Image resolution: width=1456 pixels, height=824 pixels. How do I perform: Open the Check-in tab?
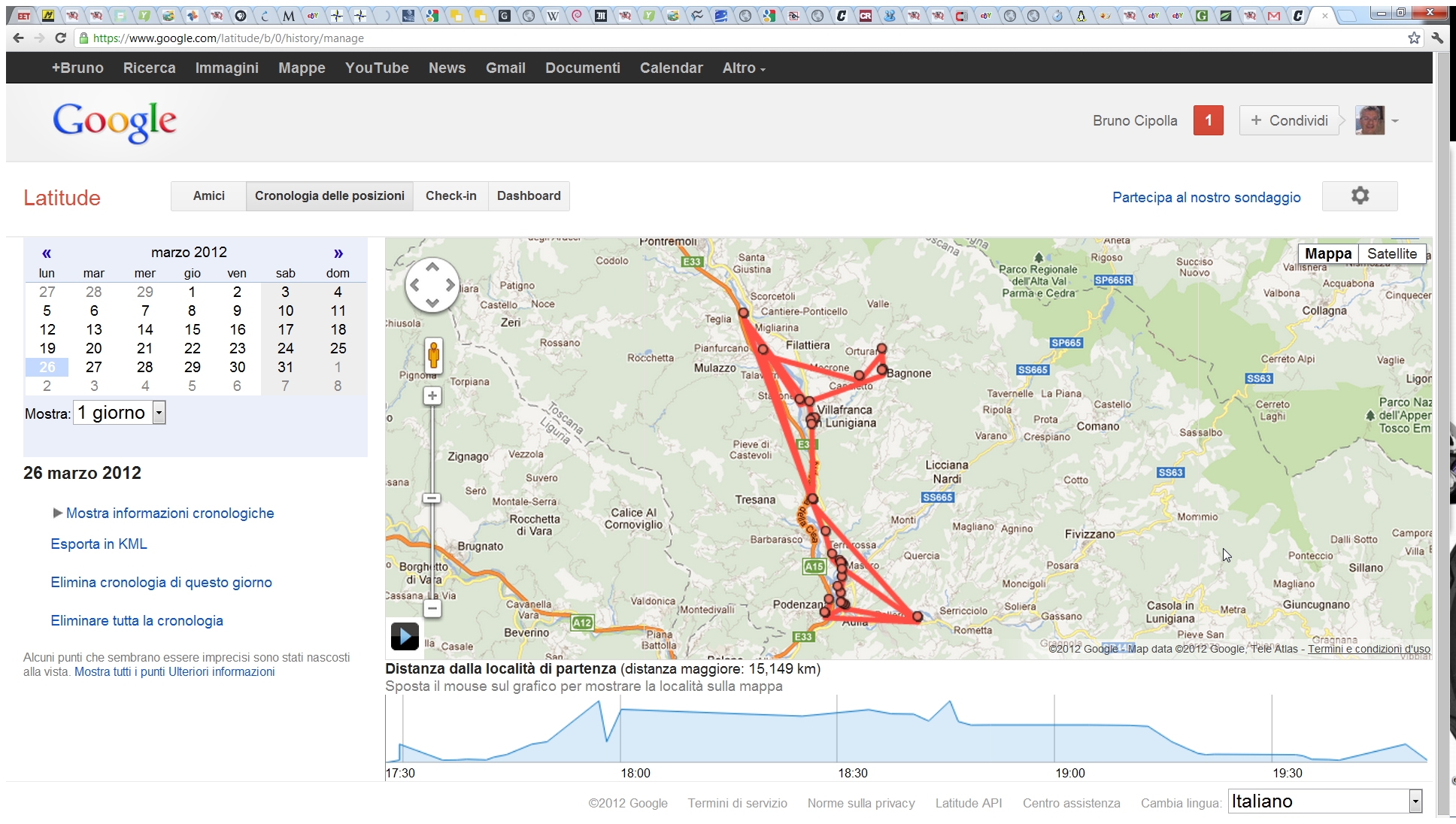pyautogui.click(x=451, y=196)
